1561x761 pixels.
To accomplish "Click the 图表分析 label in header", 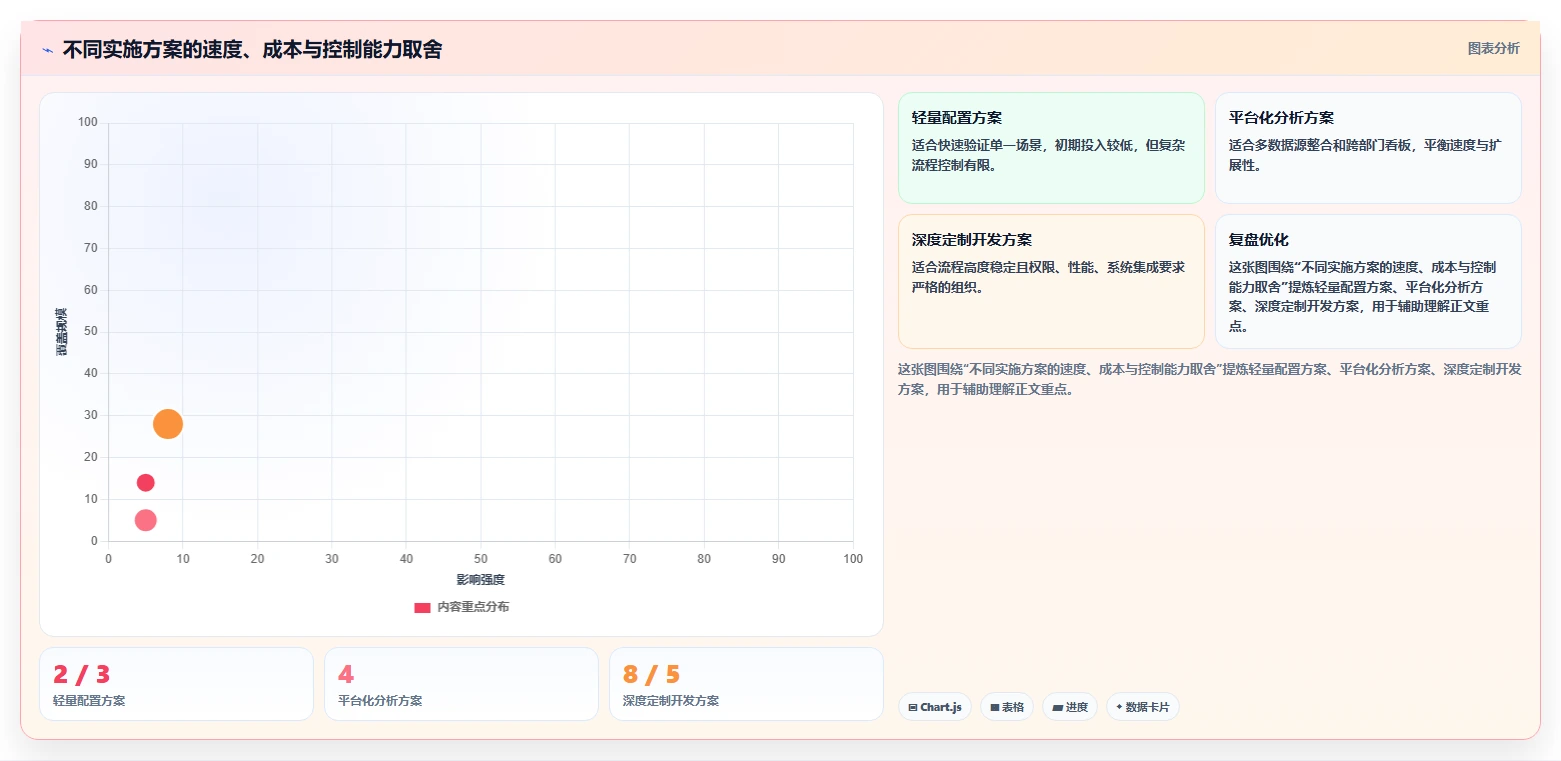I will pyautogui.click(x=1493, y=48).
